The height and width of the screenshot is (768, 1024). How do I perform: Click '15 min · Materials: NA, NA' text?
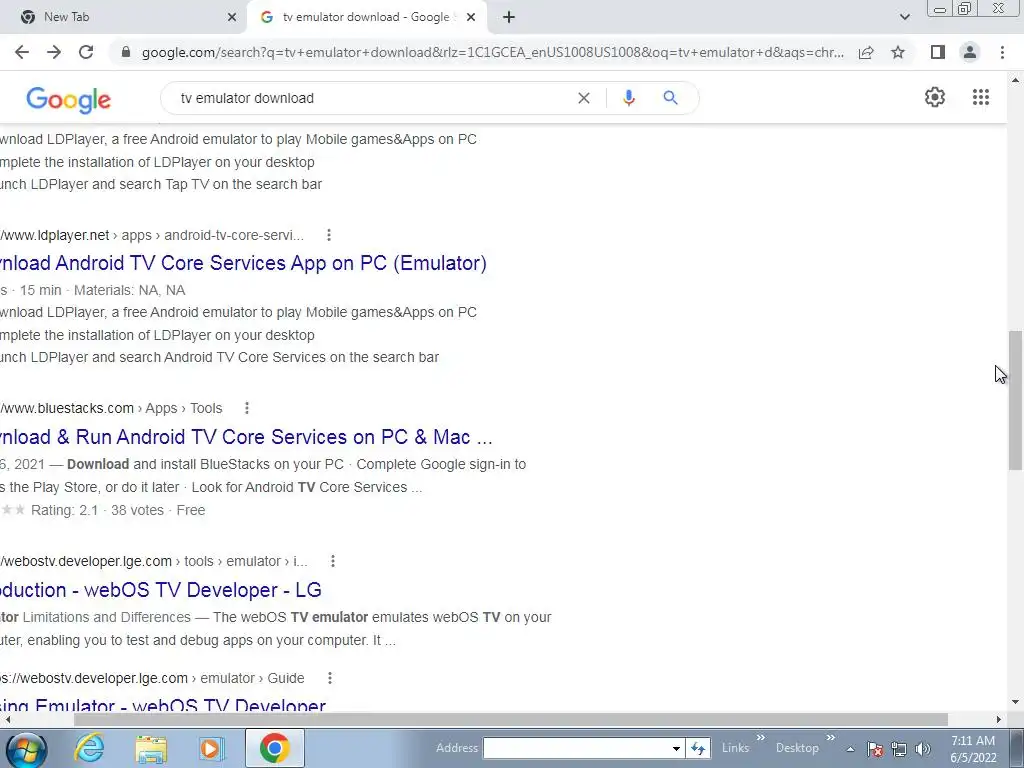pyautogui.click(x=103, y=290)
